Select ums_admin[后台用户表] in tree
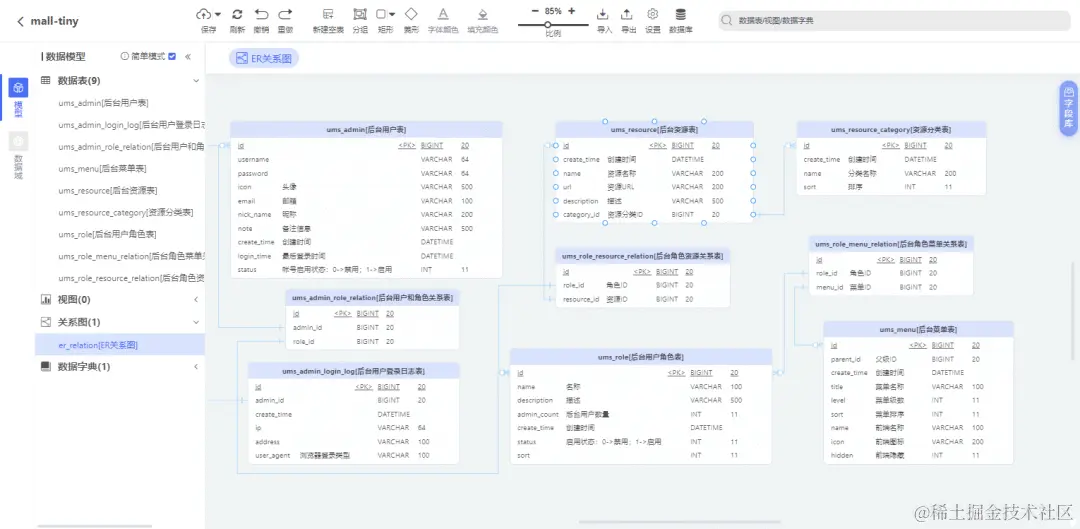Screen dimensions: 1080x529 pos(103,103)
